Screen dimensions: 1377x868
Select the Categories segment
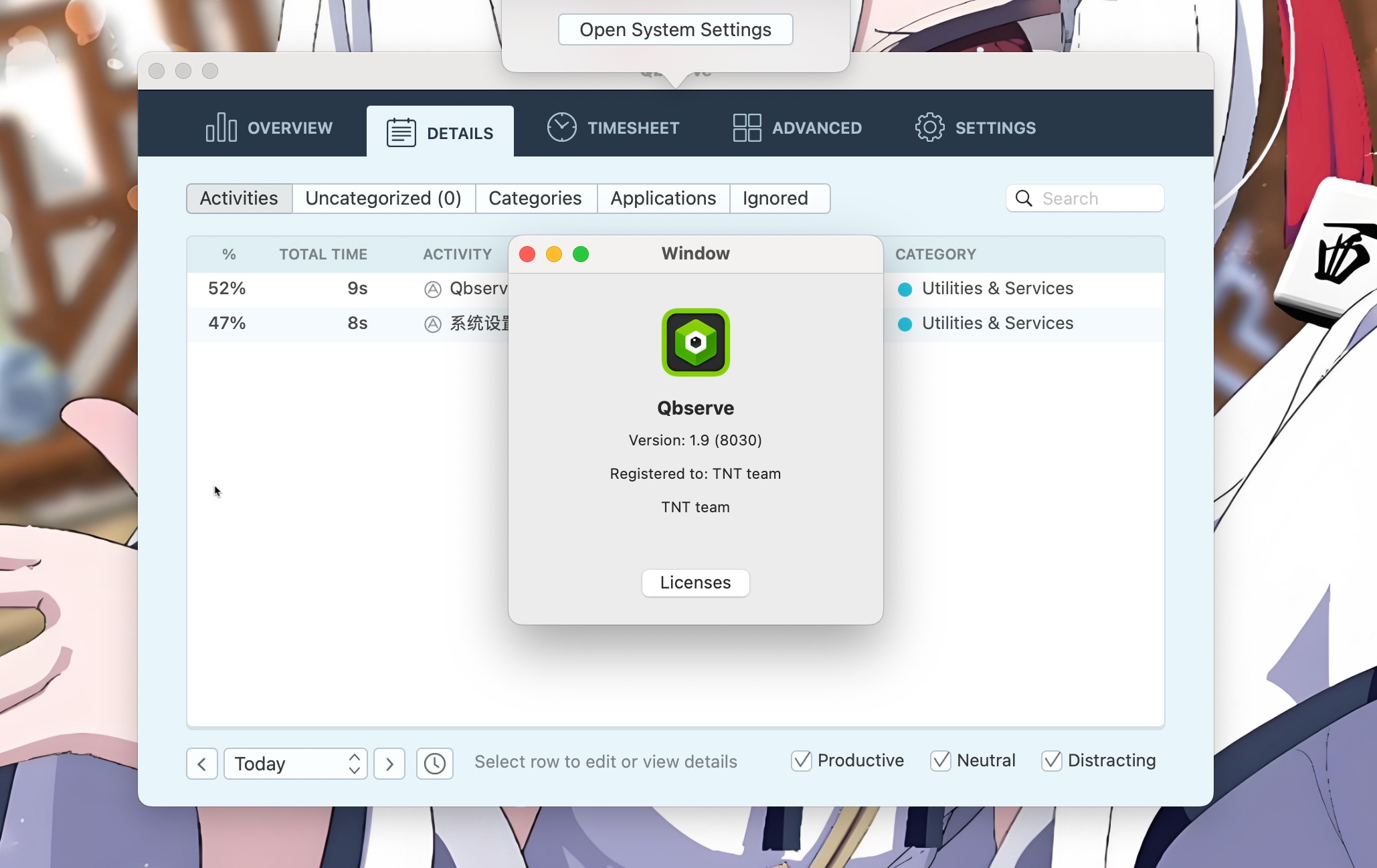(535, 199)
